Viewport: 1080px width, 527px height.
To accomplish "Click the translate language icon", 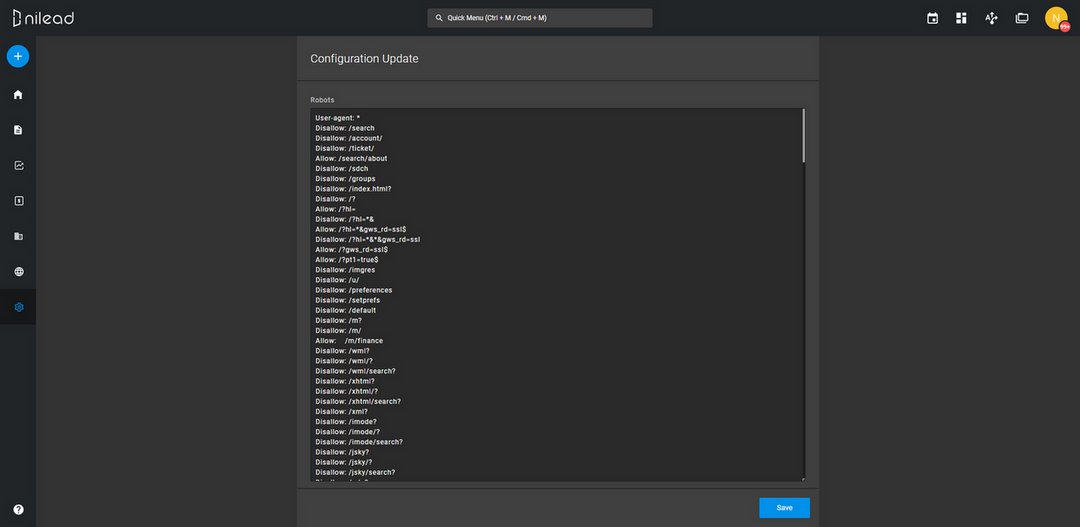I will pyautogui.click(x=991, y=18).
